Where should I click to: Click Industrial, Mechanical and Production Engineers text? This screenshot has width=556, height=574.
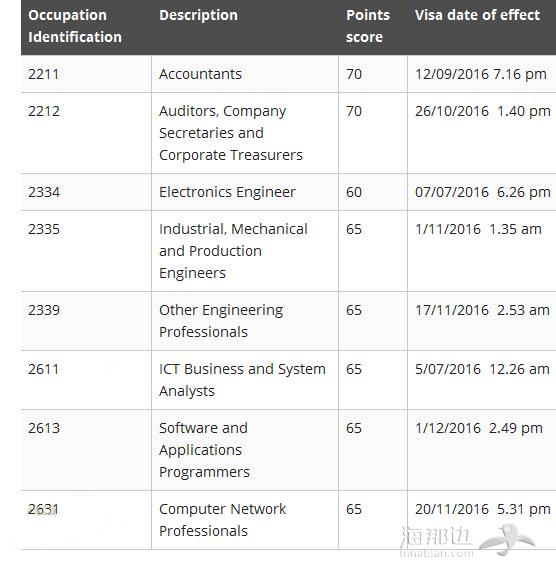233,251
